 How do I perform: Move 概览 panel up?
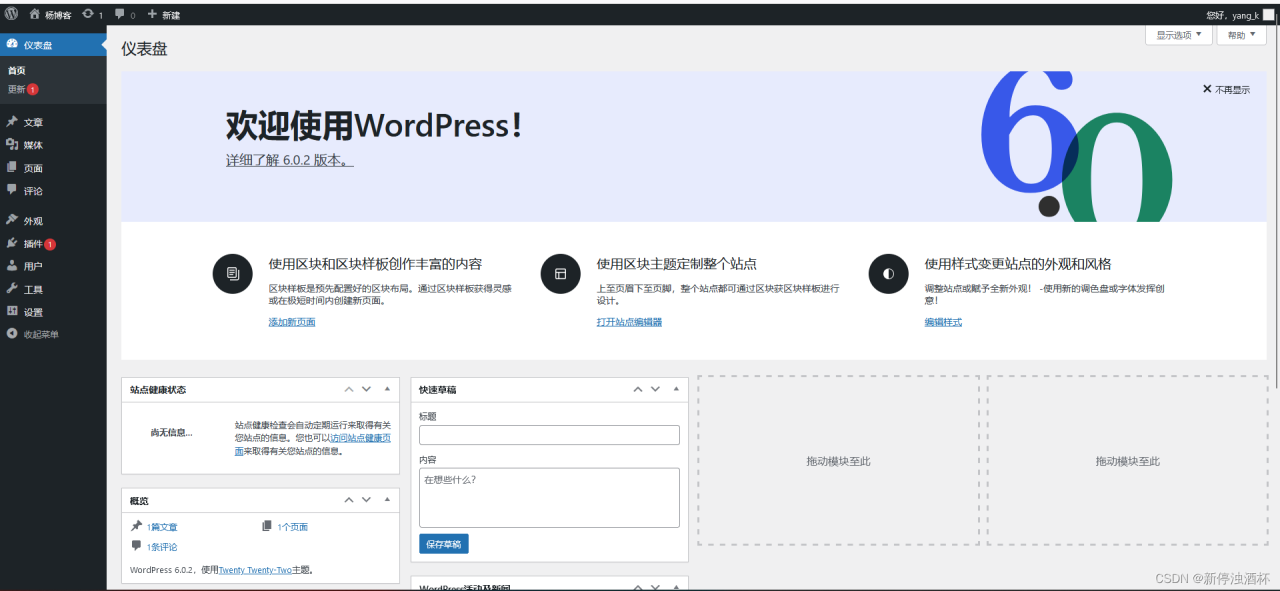(x=349, y=499)
